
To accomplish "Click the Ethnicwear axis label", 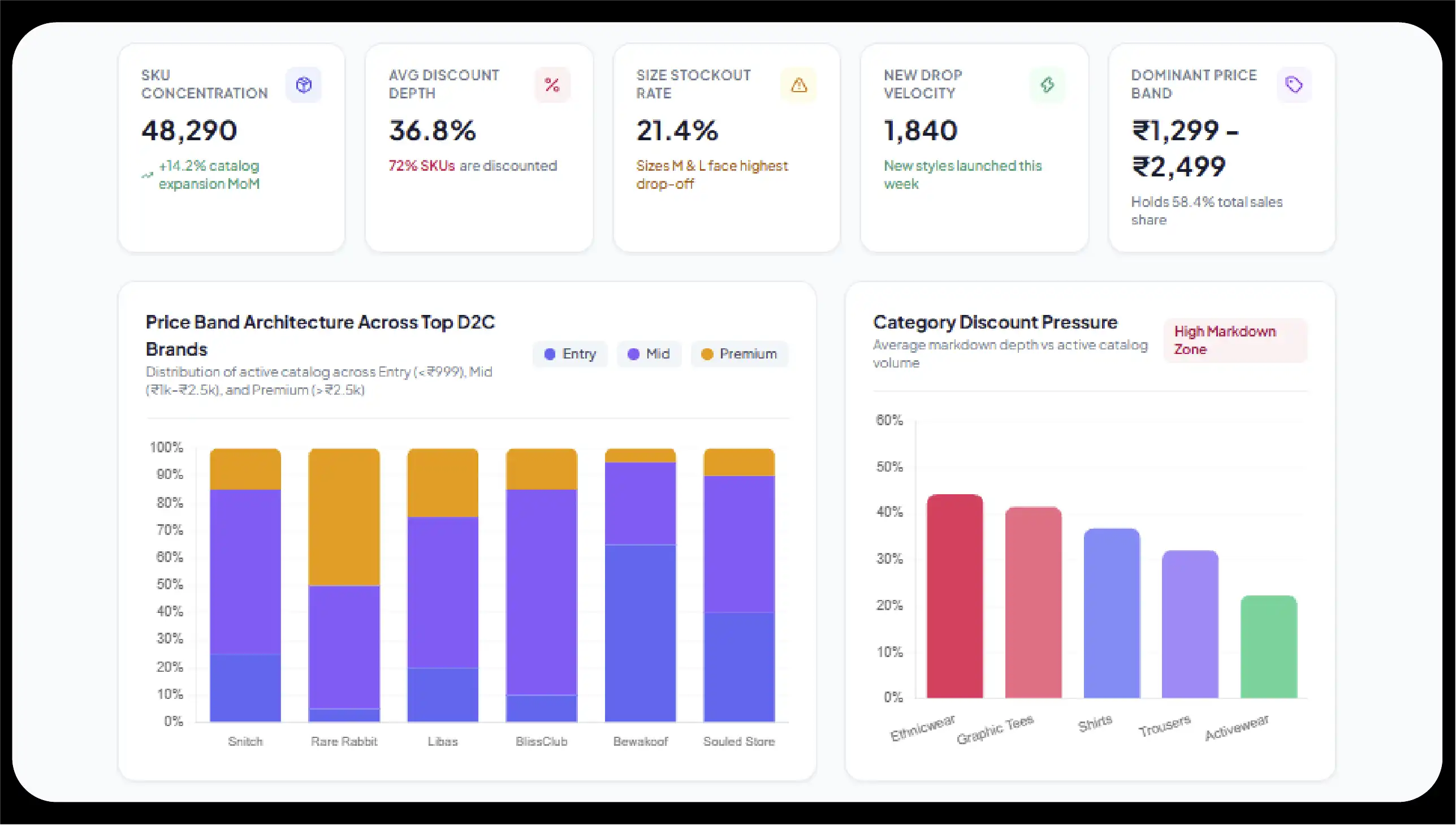I will pos(922,728).
